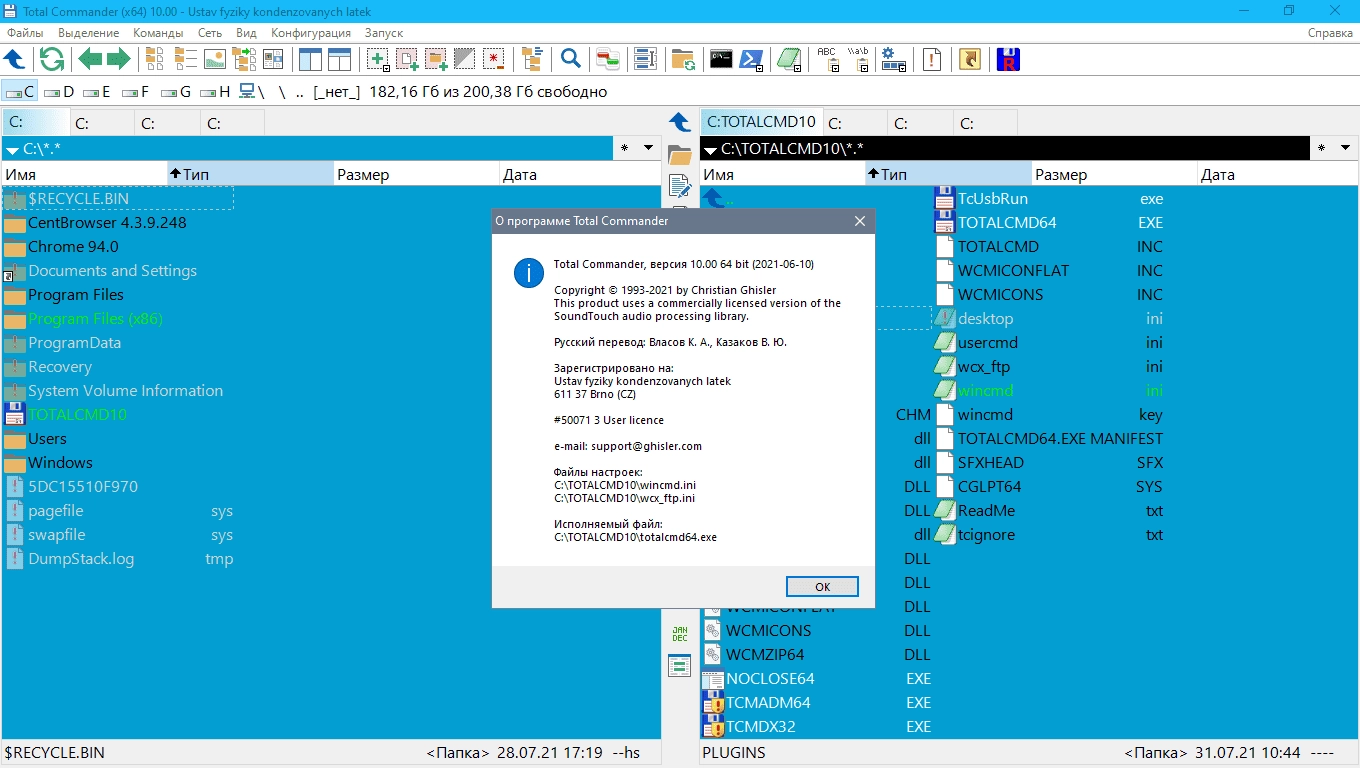
Task: Click the horizontal panel layout icon
Action: (x=340, y=59)
